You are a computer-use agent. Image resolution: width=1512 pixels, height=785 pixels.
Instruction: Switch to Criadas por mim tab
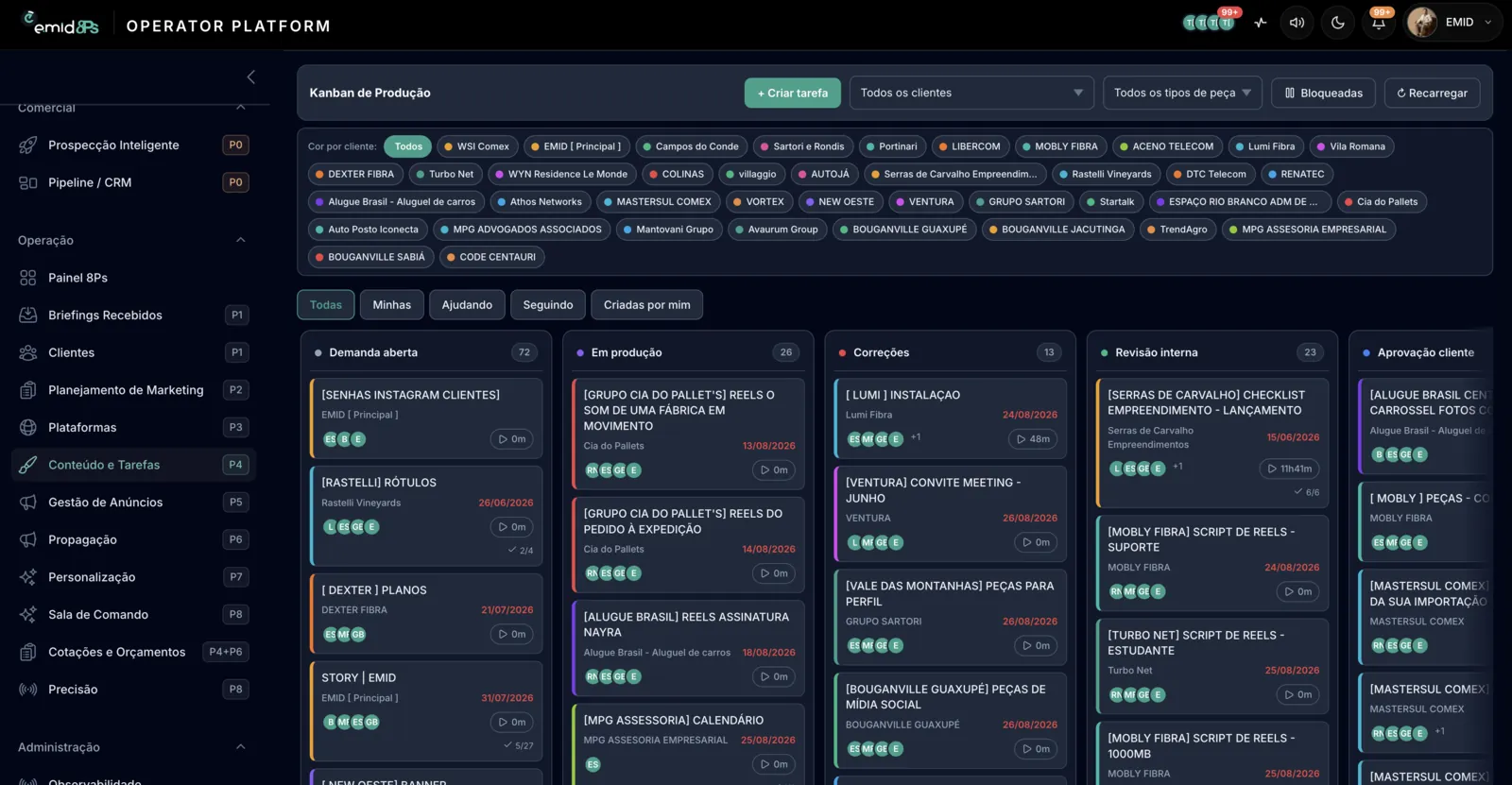click(647, 305)
